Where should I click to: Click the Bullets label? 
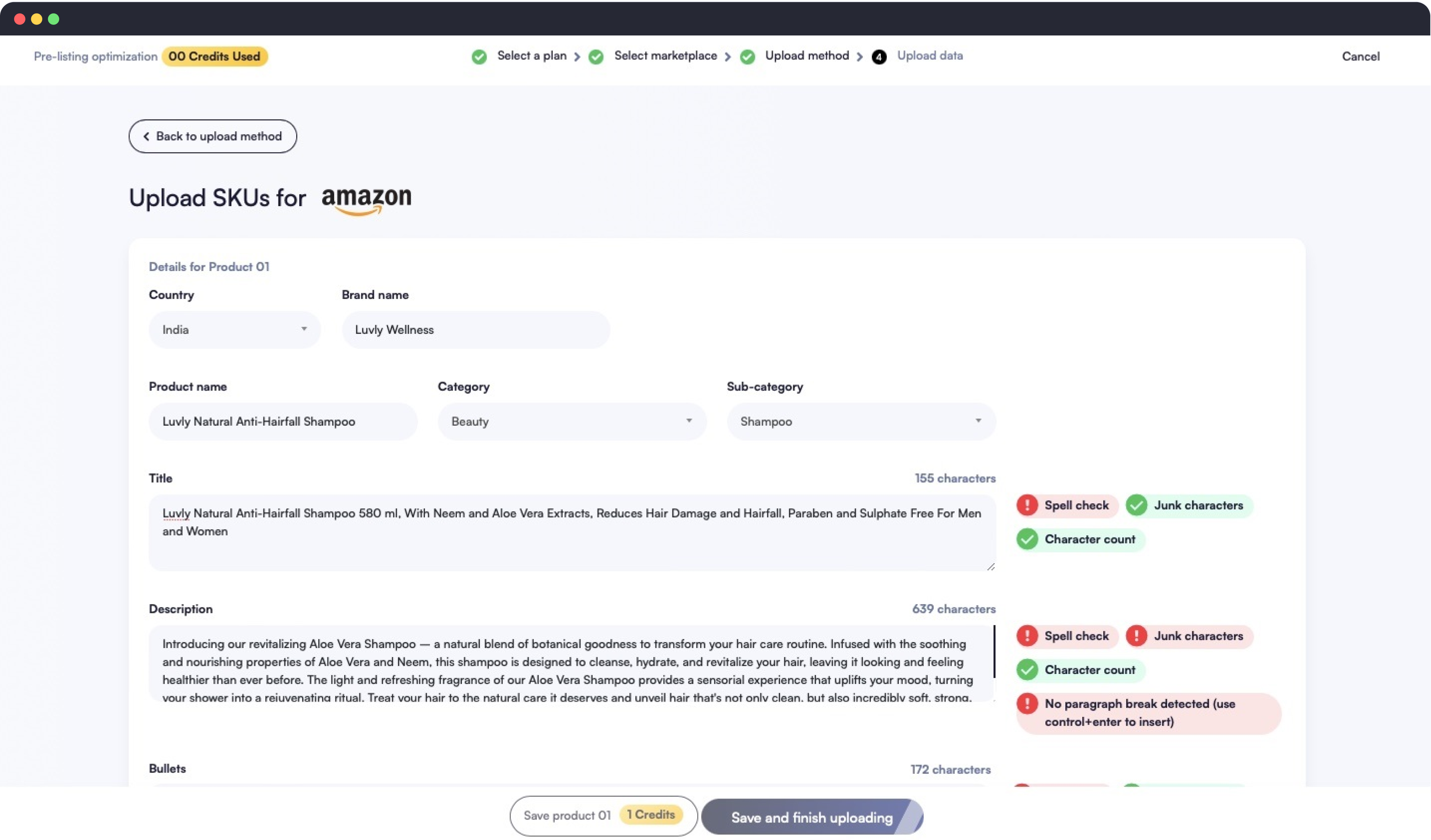pyautogui.click(x=167, y=768)
